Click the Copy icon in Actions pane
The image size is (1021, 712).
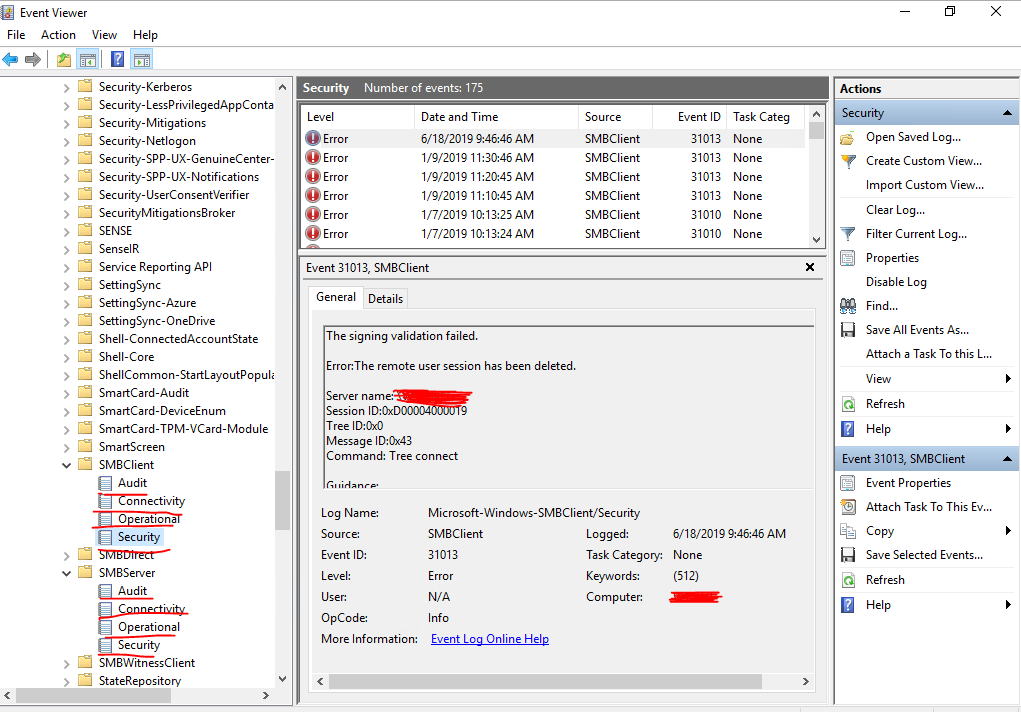pos(848,531)
